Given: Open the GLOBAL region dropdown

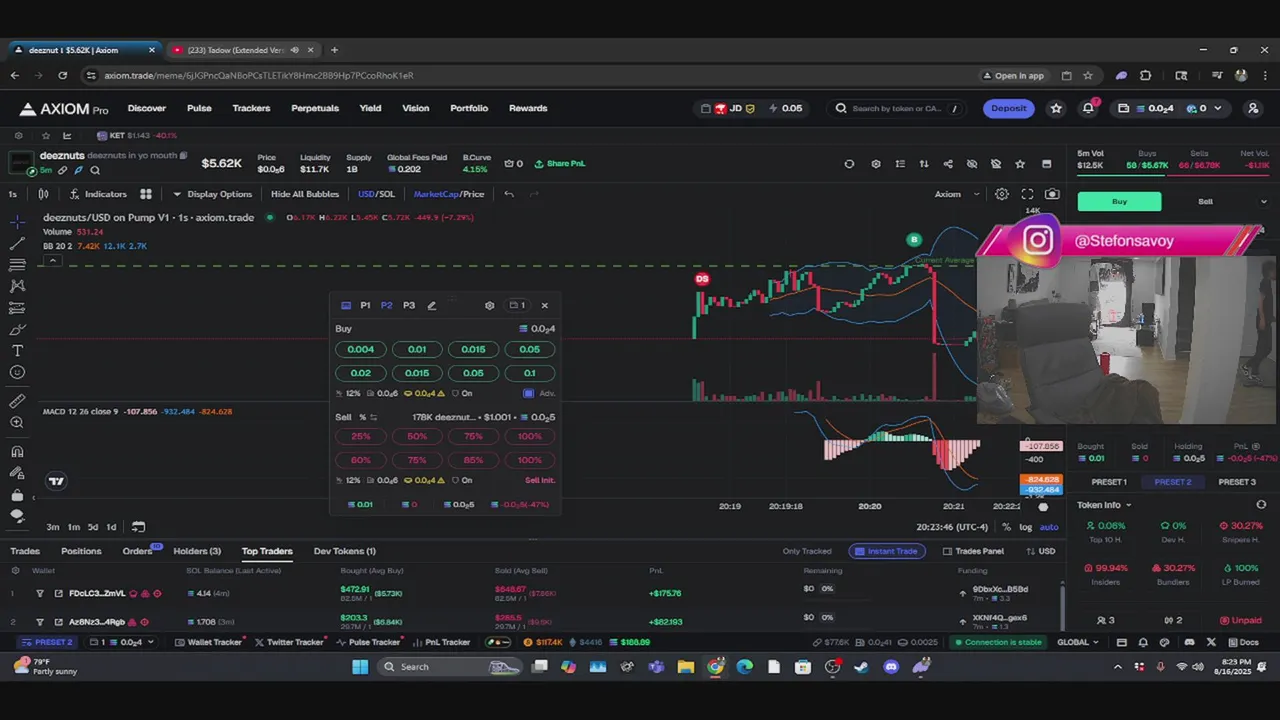Looking at the screenshot, I should 1078,642.
